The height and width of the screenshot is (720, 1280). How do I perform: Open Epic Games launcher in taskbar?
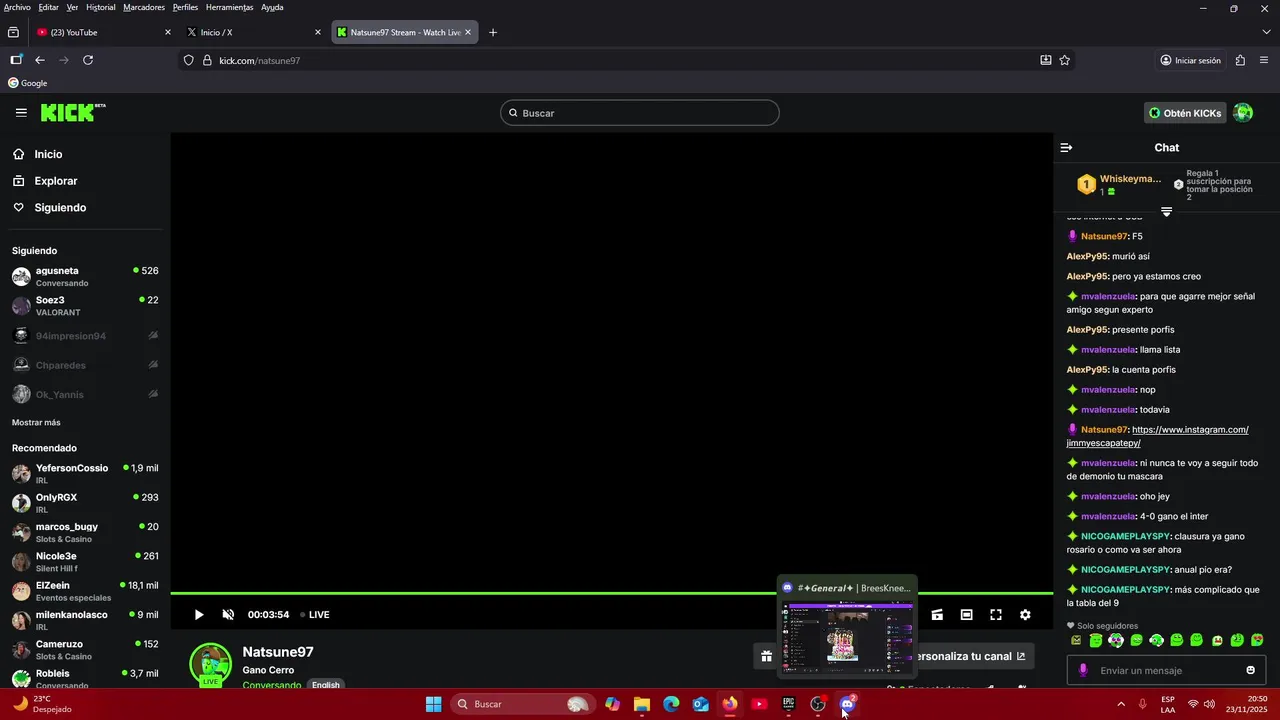coord(789,704)
